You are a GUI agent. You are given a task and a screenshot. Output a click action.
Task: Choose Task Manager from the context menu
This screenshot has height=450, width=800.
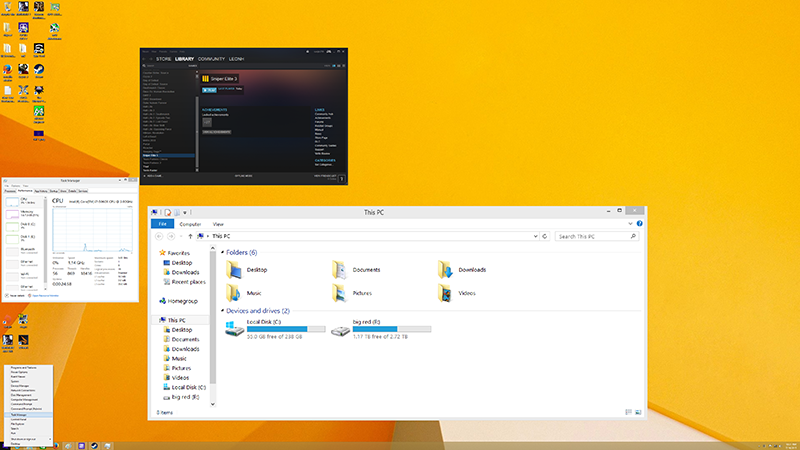[20, 414]
